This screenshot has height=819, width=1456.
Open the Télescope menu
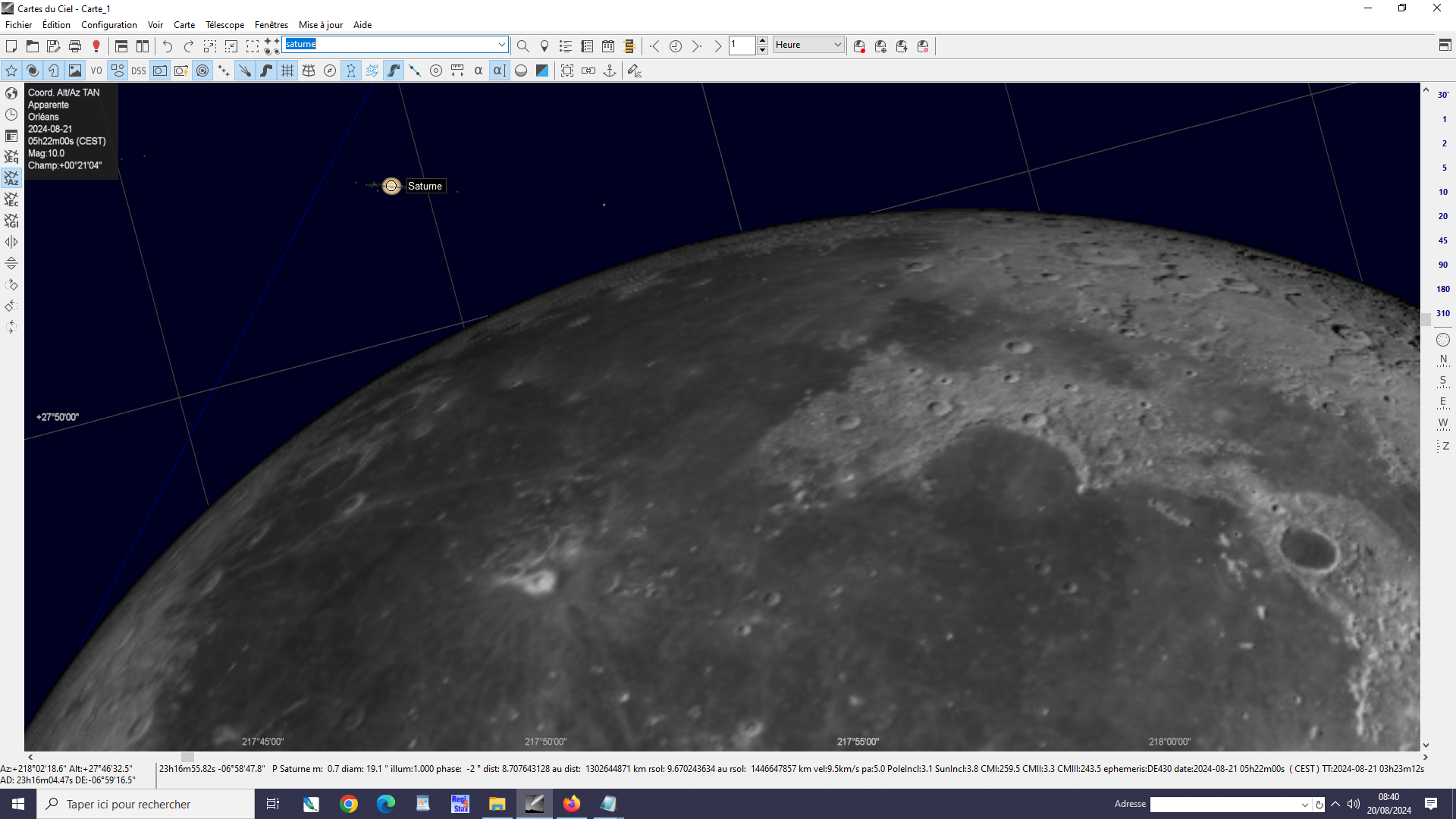tap(224, 25)
